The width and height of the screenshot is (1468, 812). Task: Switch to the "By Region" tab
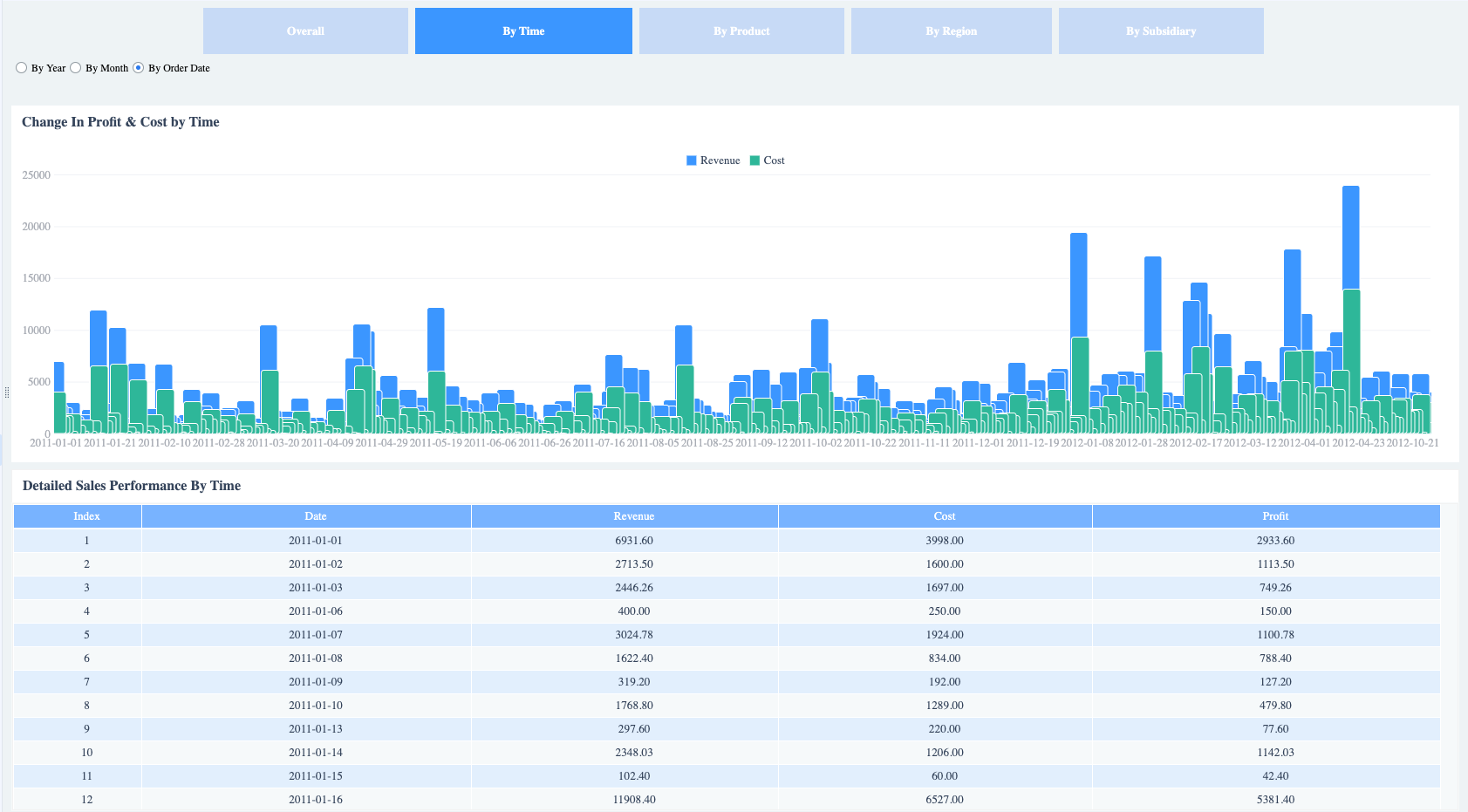pos(951,31)
